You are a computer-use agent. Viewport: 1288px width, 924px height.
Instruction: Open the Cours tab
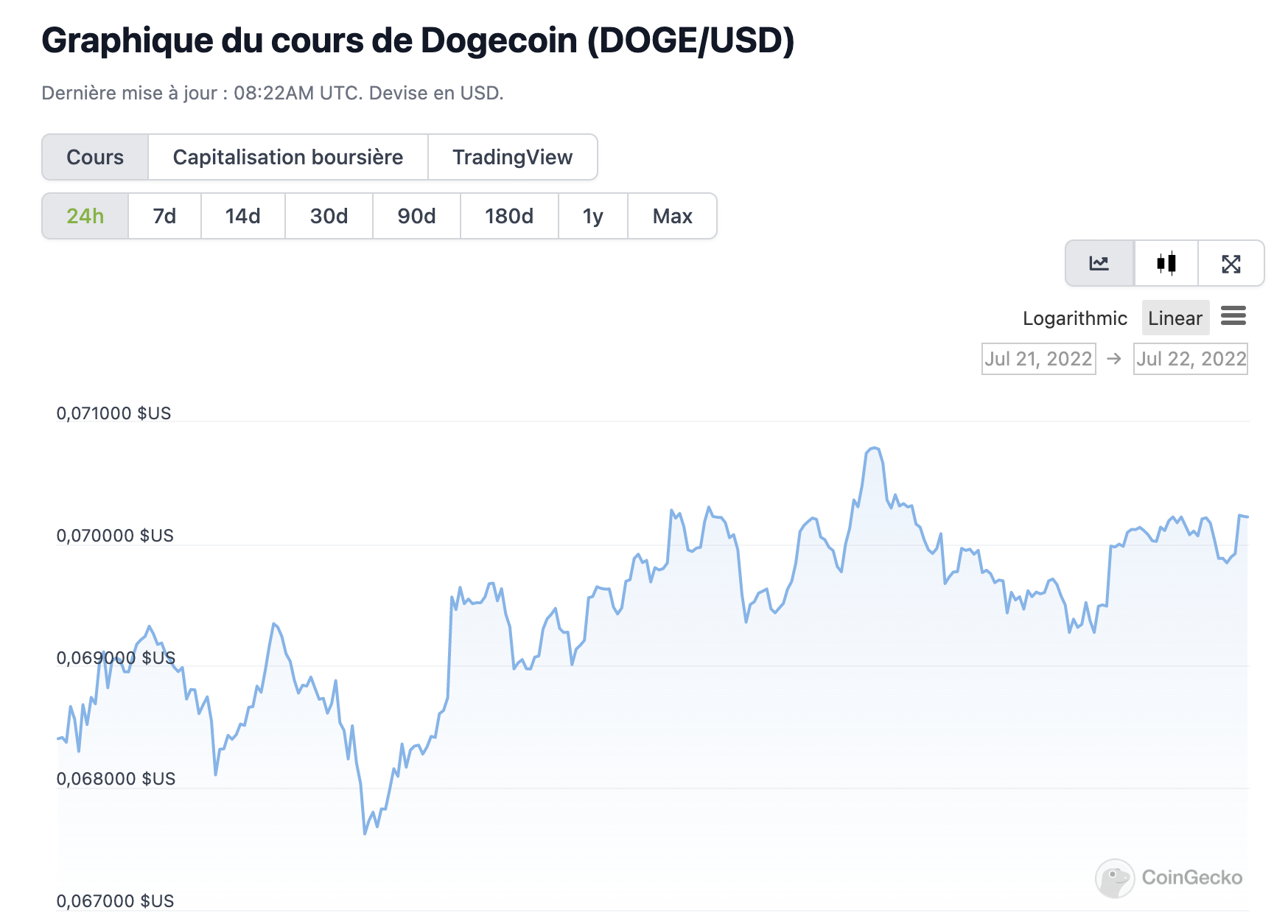tap(95, 157)
